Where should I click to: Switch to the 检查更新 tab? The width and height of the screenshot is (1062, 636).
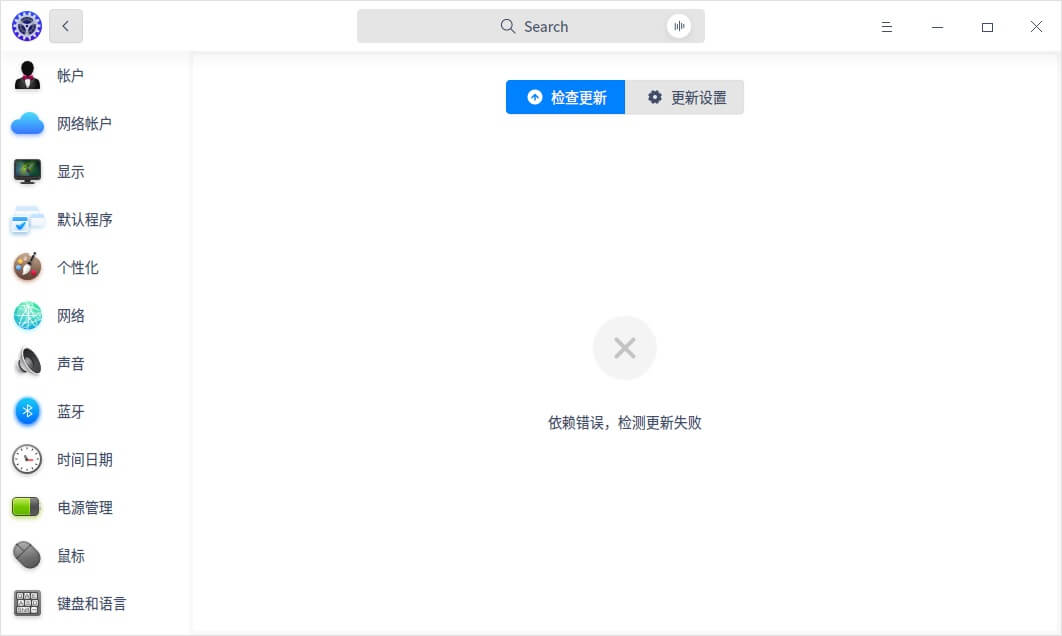[566, 97]
